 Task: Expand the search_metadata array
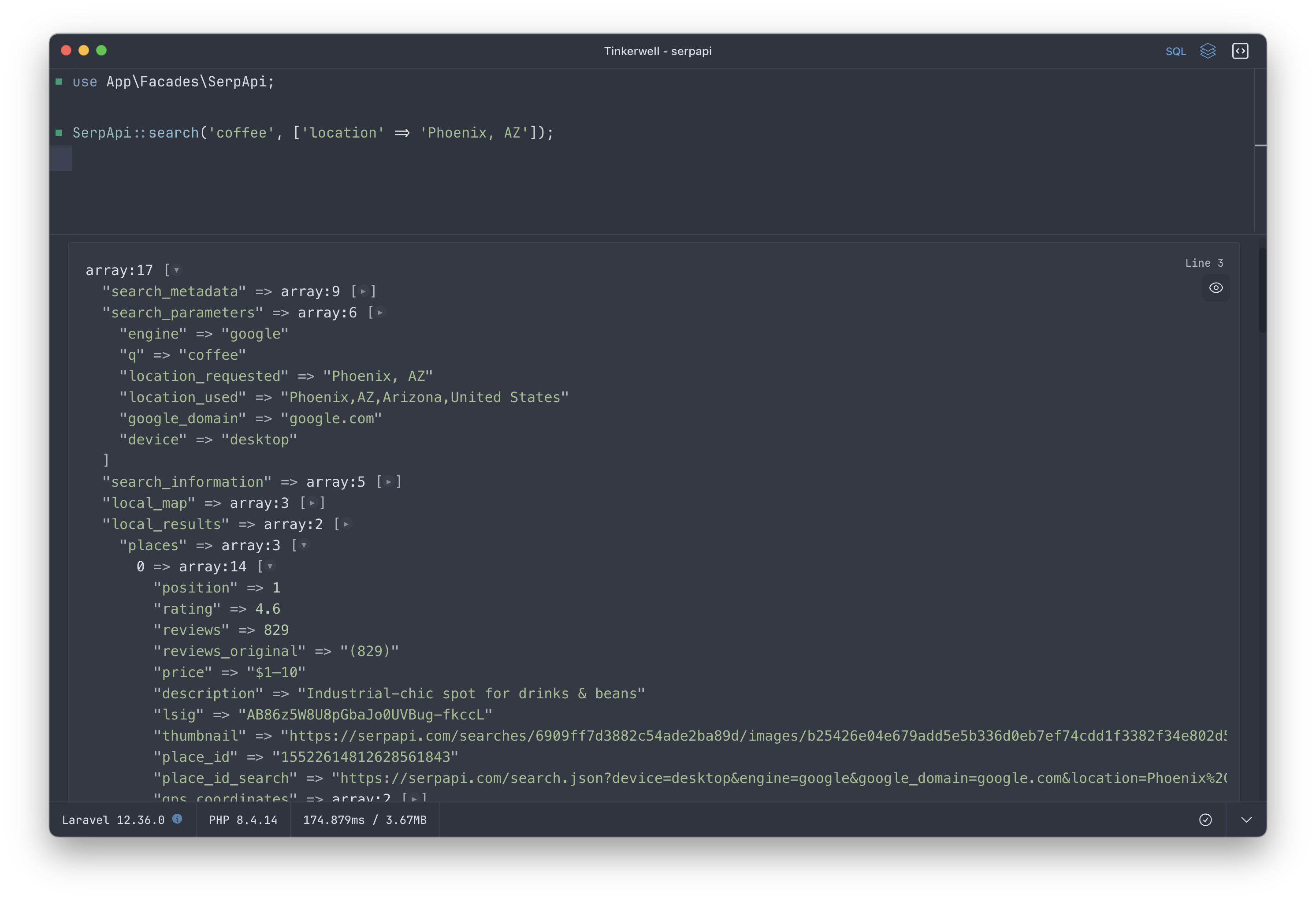click(x=363, y=291)
